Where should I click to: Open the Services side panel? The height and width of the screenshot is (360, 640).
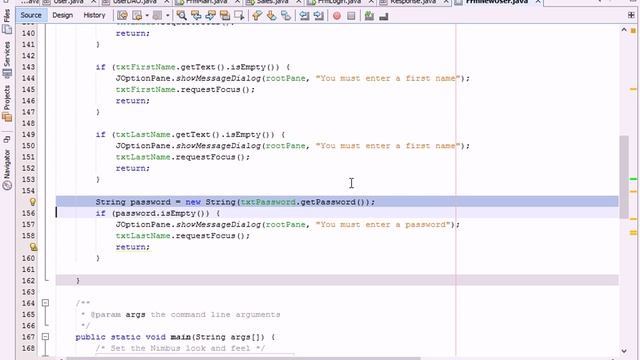pyautogui.click(x=7, y=60)
